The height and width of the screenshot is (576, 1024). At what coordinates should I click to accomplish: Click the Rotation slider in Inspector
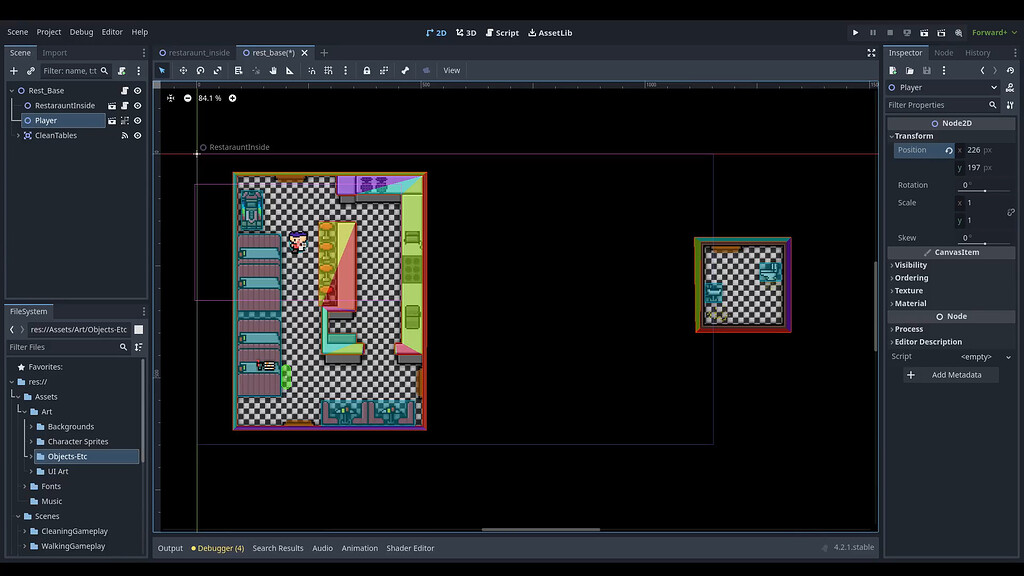point(985,190)
